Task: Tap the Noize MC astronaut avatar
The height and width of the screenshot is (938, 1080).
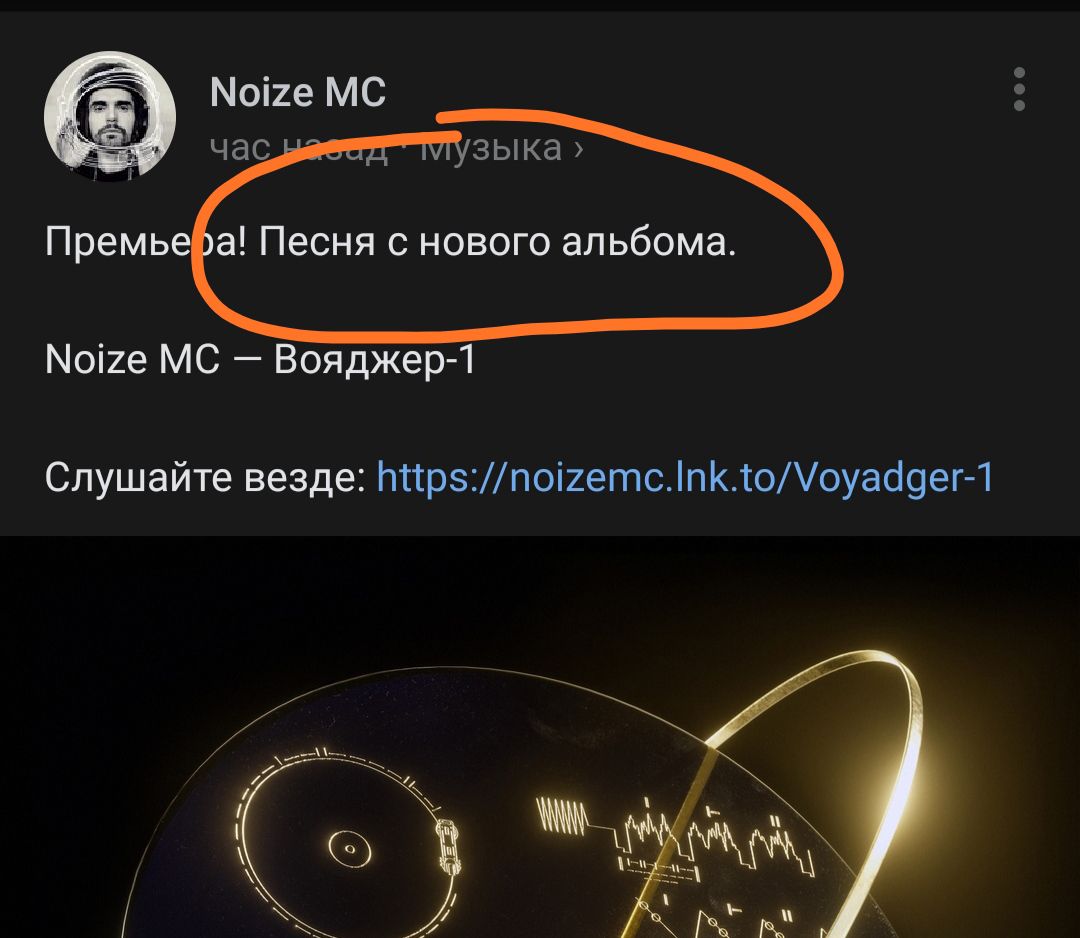Action: (x=110, y=116)
